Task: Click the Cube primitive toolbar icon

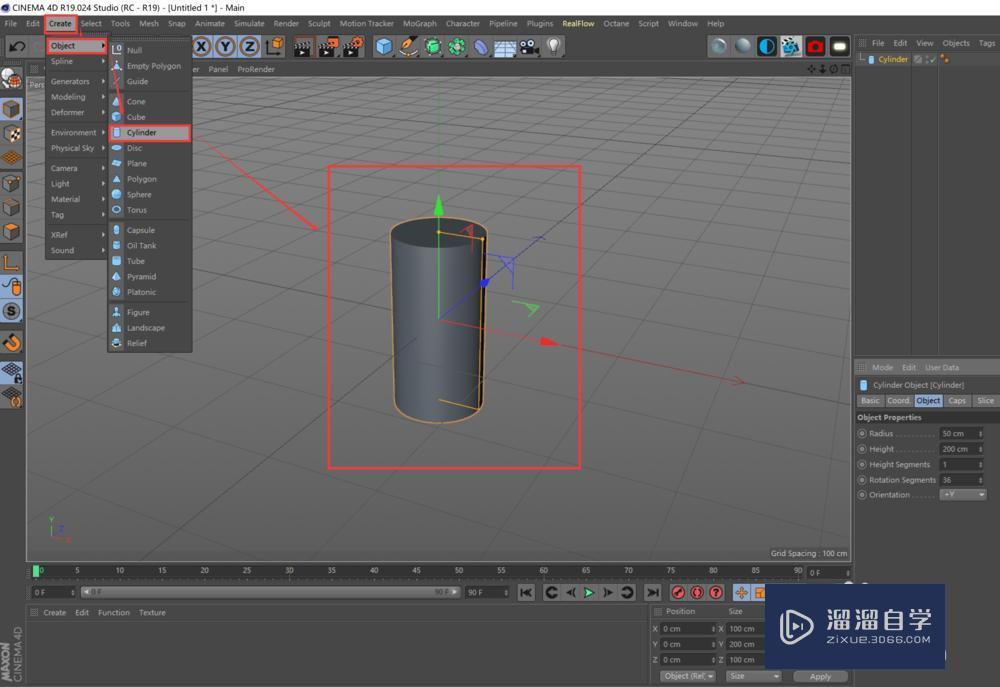Action: (383, 46)
